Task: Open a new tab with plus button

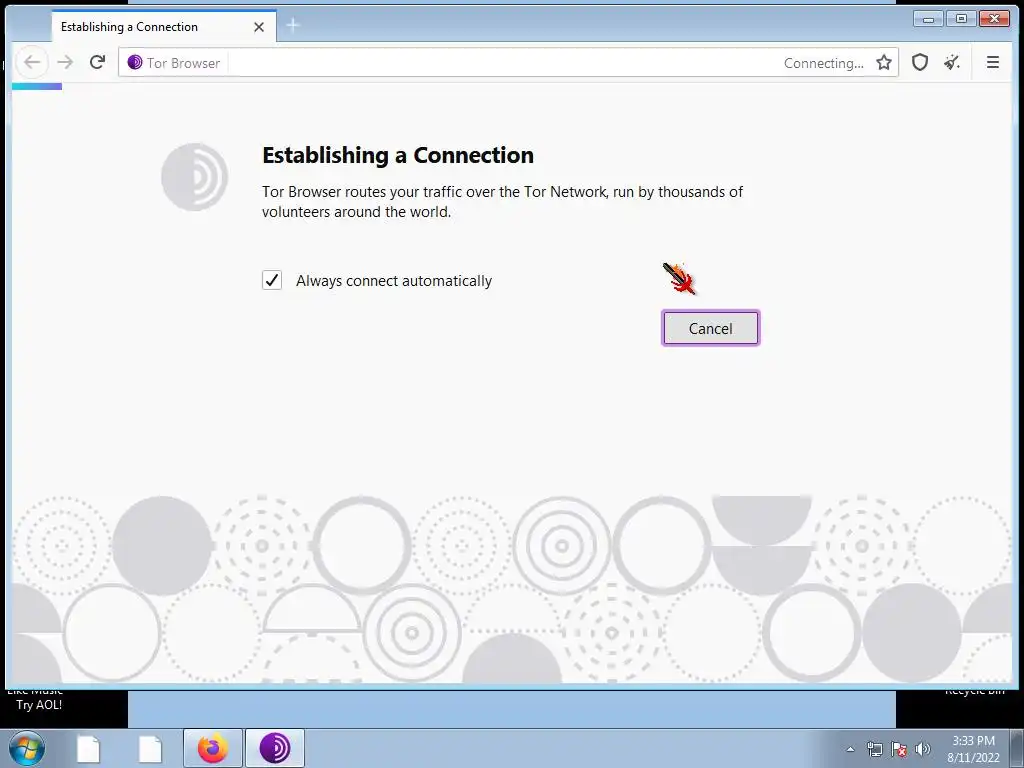Action: pyautogui.click(x=293, y=25)
